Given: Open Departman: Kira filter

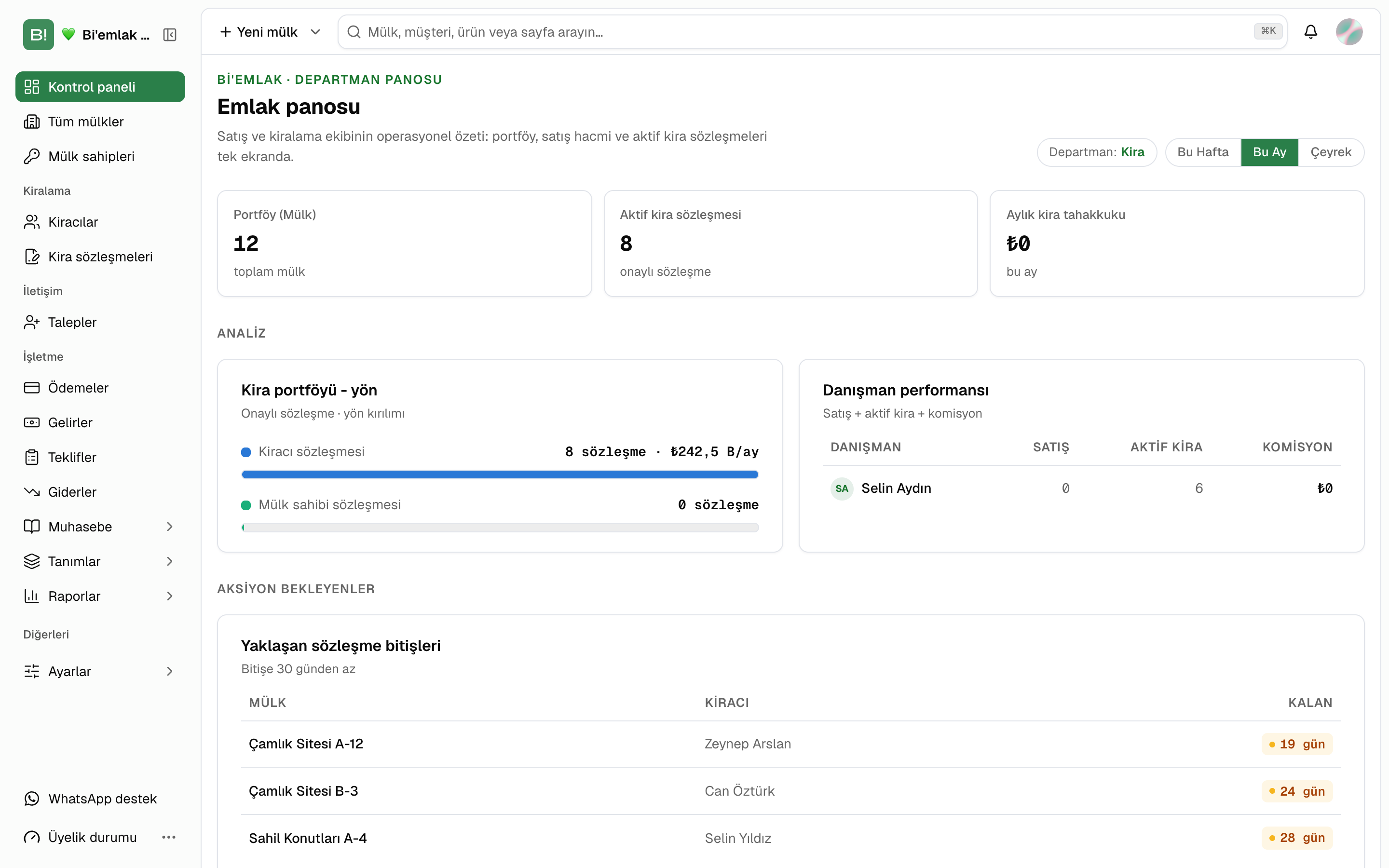Looking at the screenshot, I should 1096,152.
